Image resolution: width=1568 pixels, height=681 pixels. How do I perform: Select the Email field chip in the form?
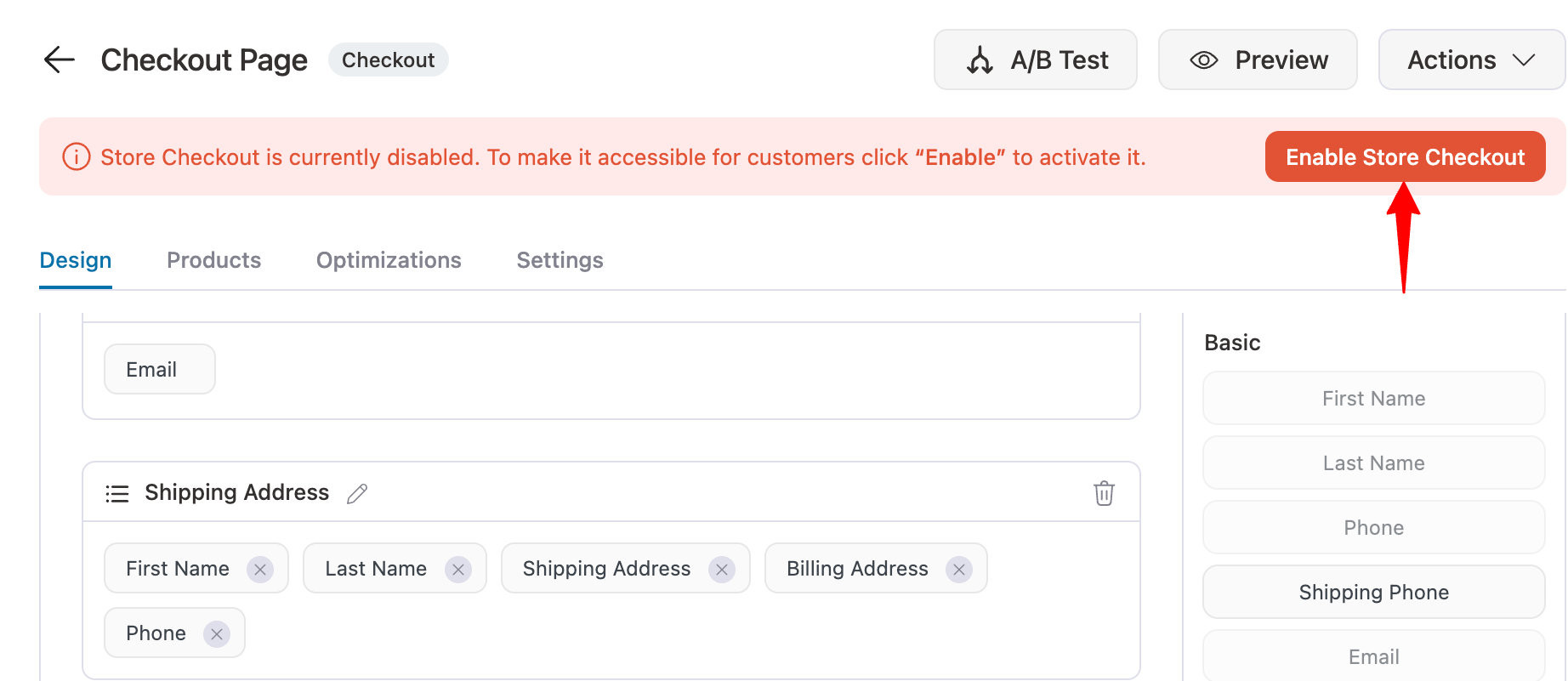160,369
